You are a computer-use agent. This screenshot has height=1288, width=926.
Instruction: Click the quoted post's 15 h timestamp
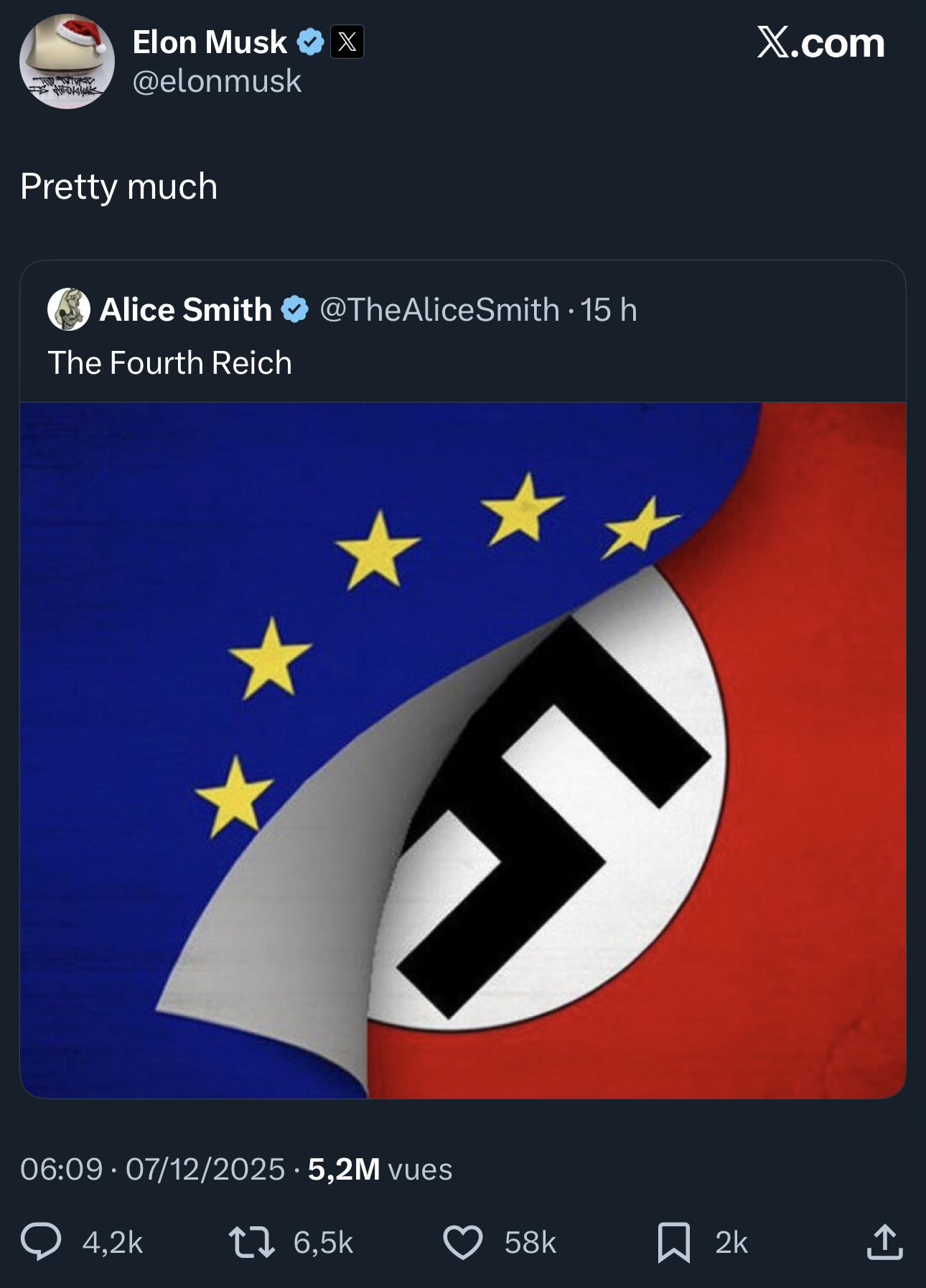pos(609,310)
